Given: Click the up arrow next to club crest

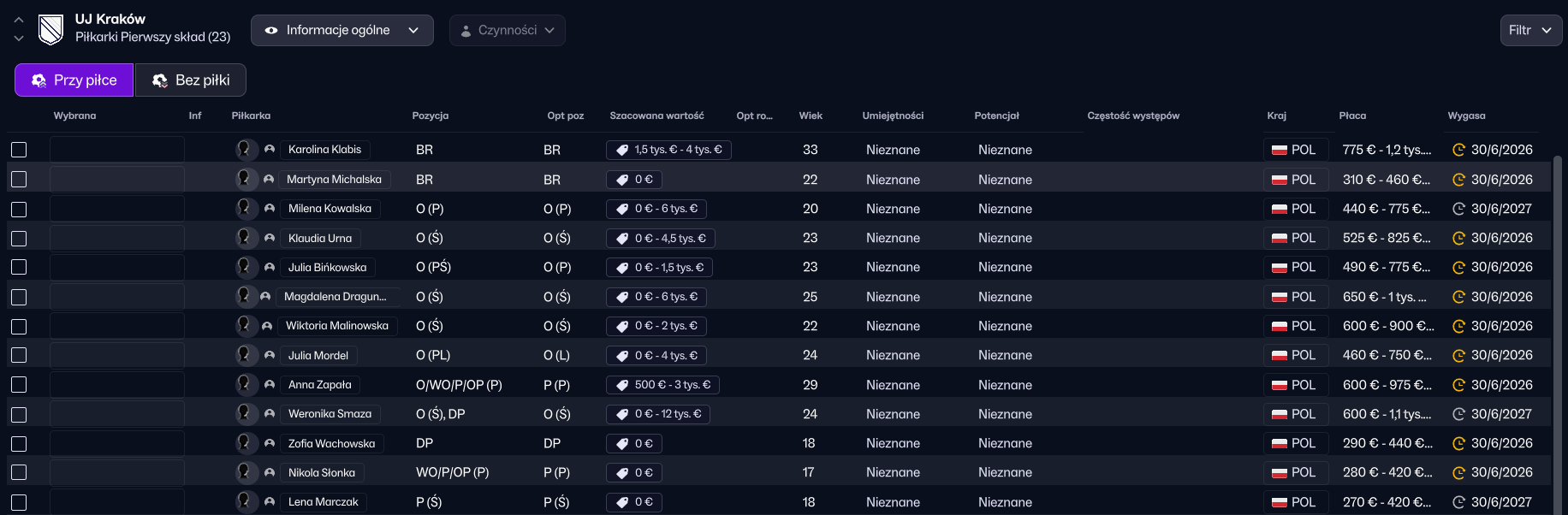Looking at the screenshot, I should [19, 20].
